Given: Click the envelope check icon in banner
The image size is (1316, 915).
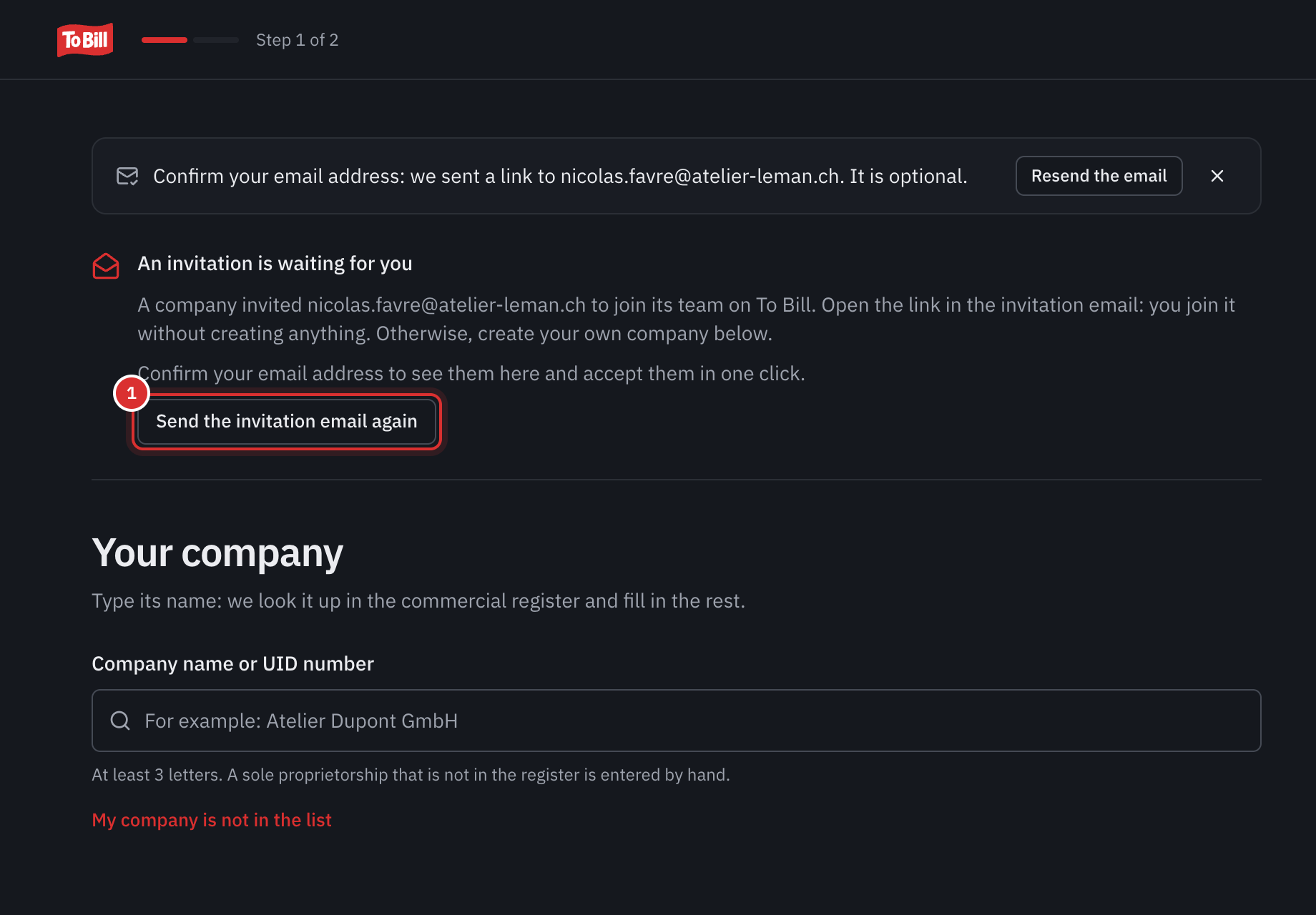Looking at the screenshot, I should [x=127, y=176].
